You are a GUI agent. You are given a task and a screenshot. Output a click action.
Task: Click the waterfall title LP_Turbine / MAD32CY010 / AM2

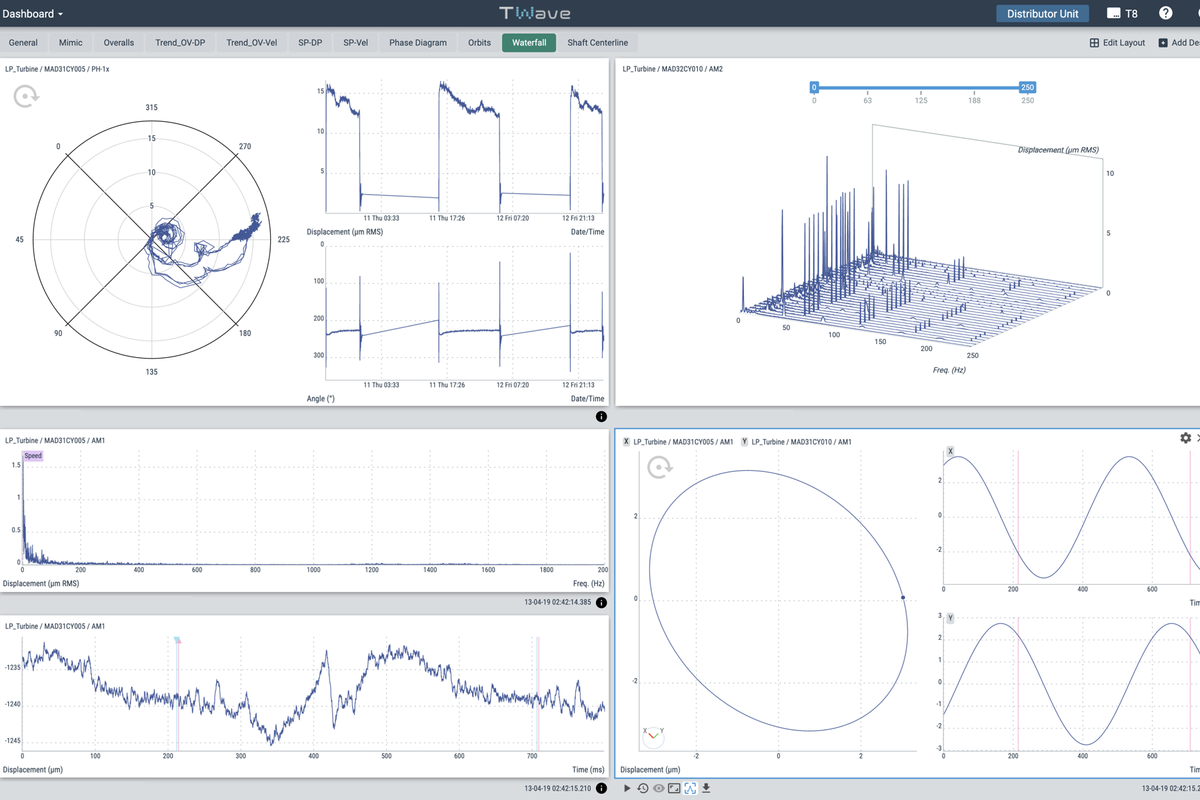675,69
